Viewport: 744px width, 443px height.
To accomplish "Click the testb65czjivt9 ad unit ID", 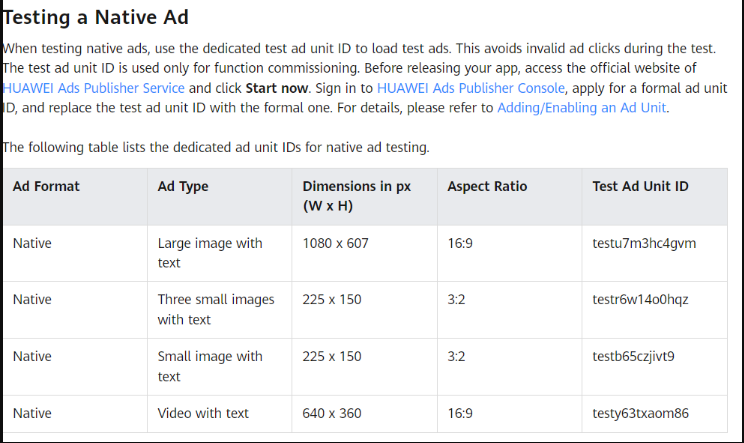I will click(x=633, y=356).
